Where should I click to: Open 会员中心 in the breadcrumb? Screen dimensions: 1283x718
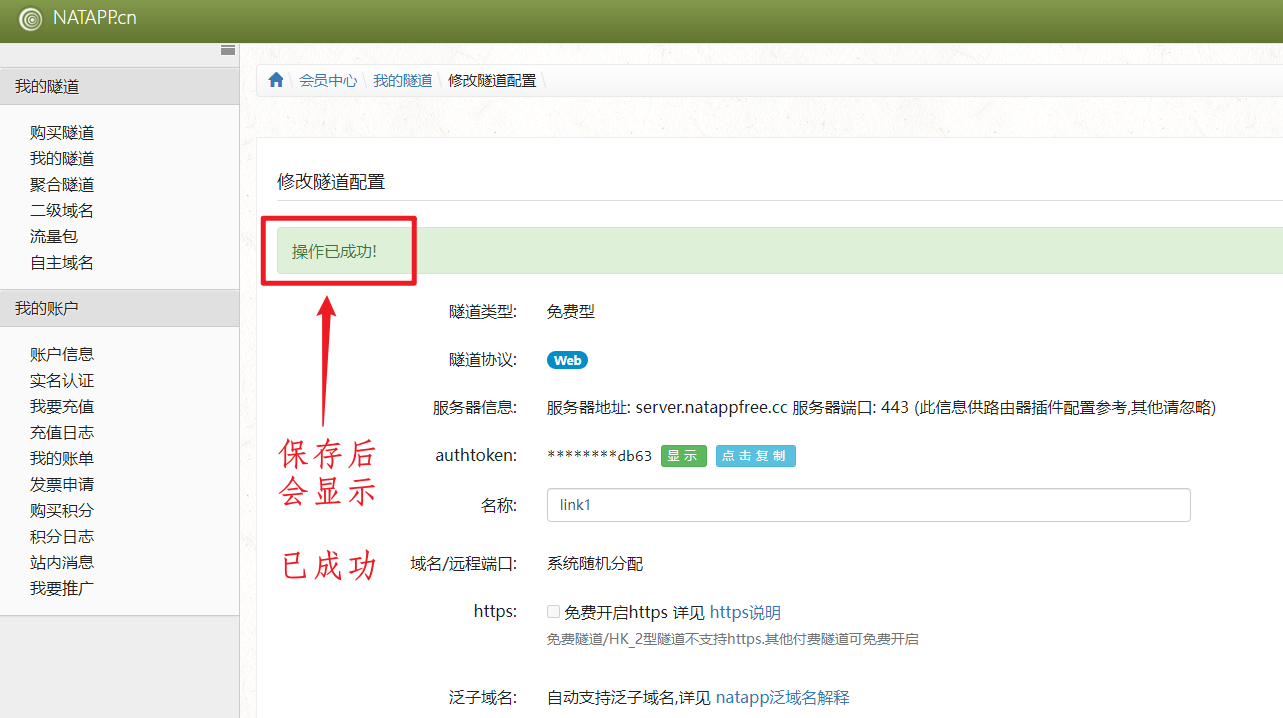point(328,80)
